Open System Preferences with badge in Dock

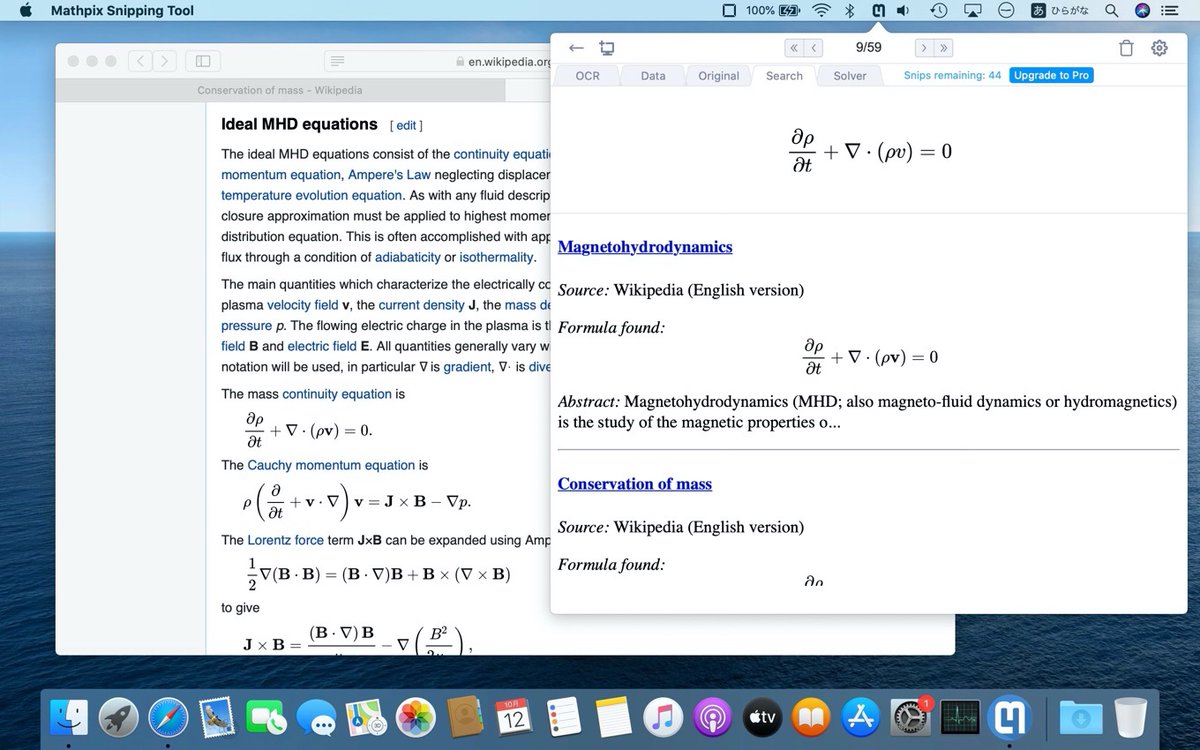pyautogui.click(x=911, y=717)
